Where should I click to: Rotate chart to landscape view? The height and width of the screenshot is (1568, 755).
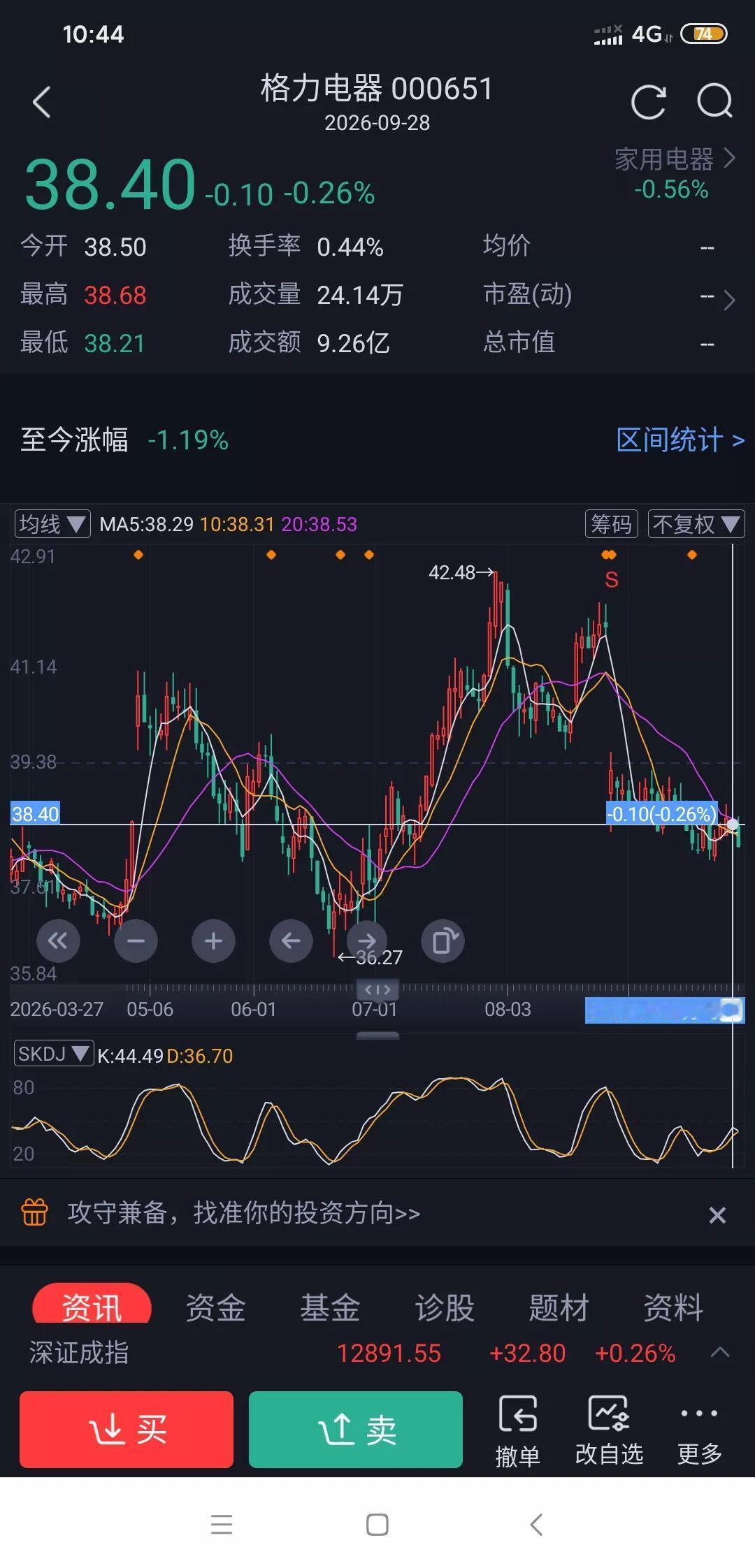pyautogui.click(x=443, y=941)
